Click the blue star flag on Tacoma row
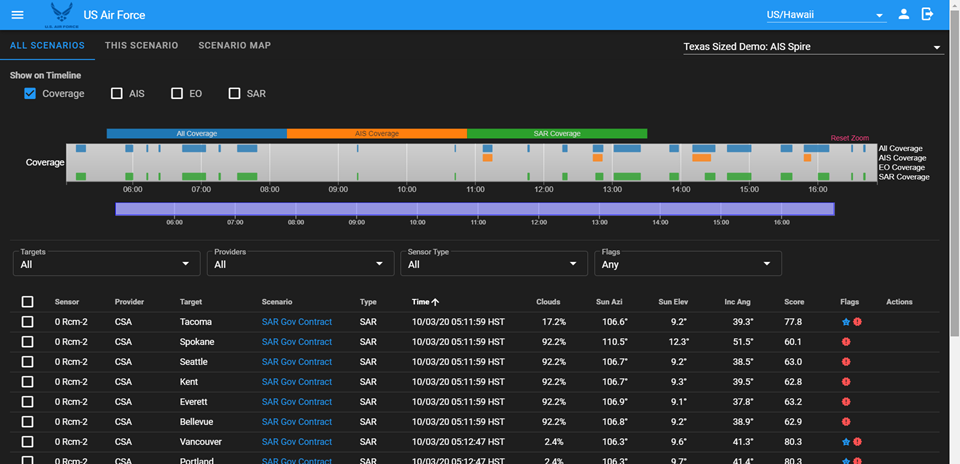The width and height of the screenshot is (960, 464). click(846, 322)
